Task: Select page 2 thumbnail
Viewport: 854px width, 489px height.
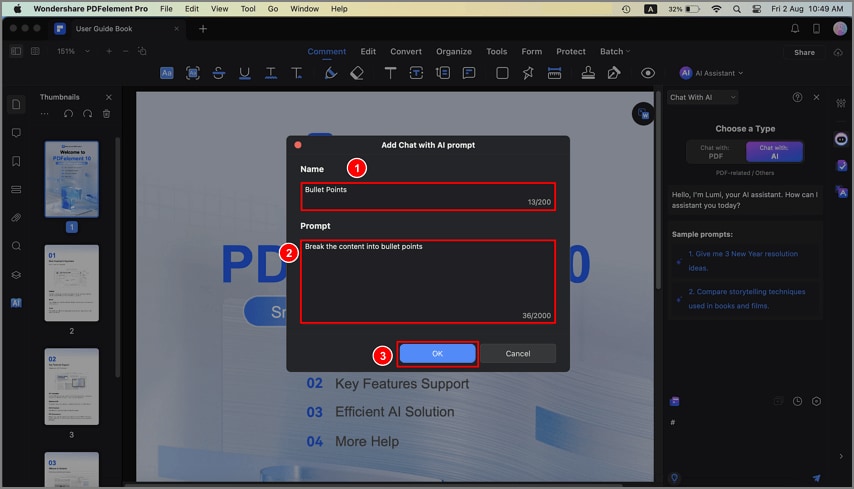Action: click(71, 283)
